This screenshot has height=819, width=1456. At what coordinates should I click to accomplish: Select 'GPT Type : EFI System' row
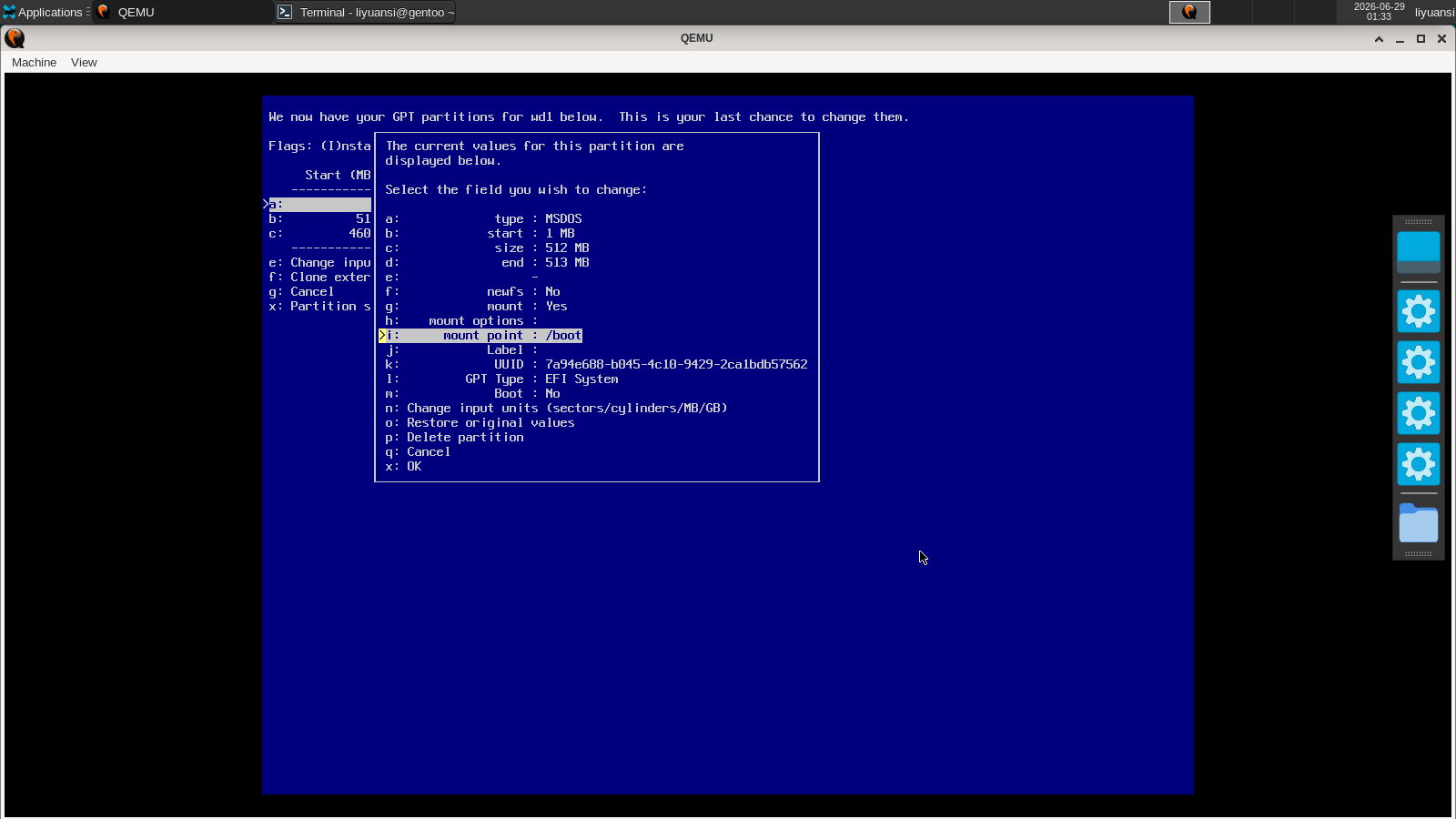point(501,379)
